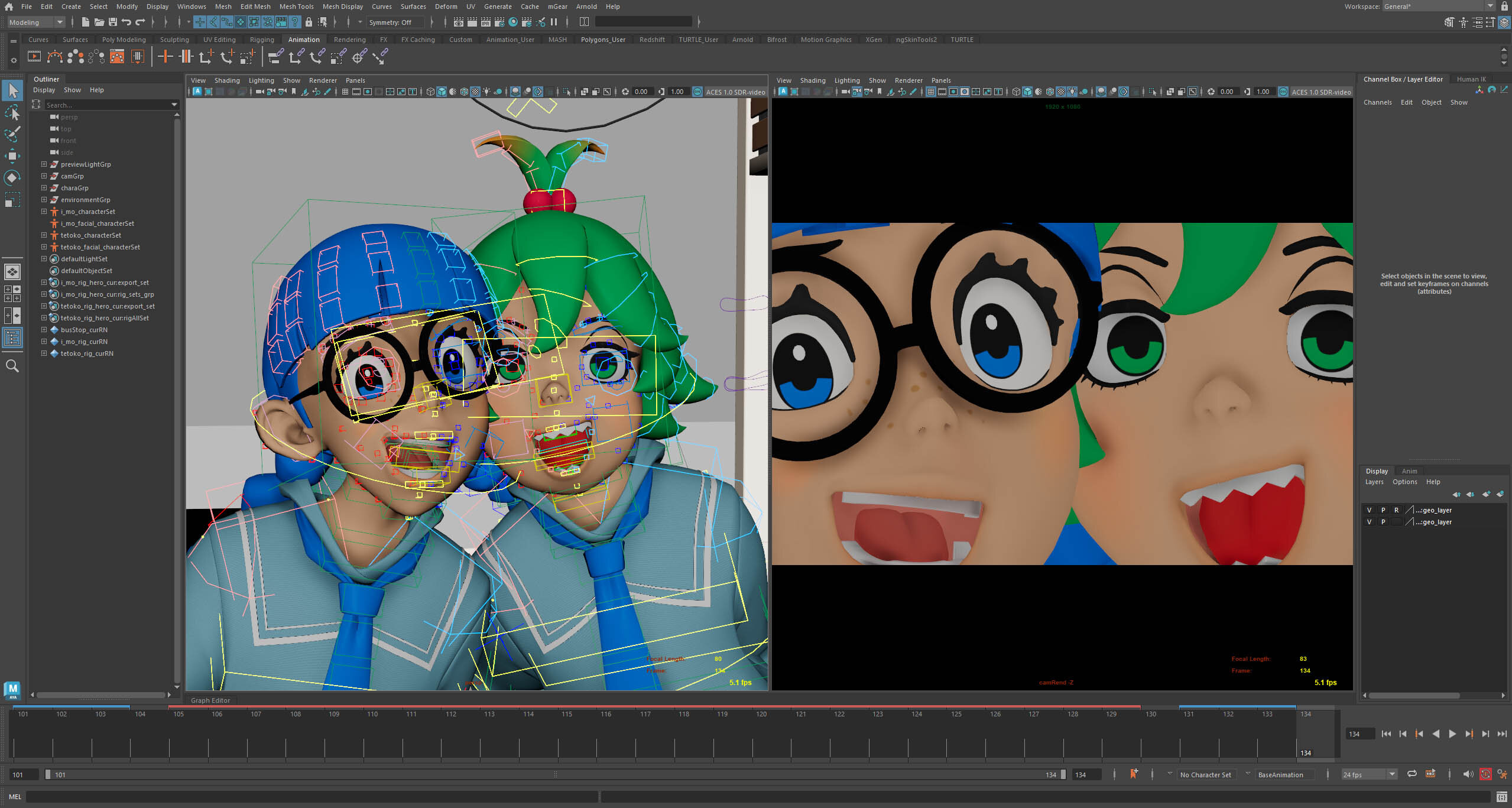Expand the busStop_curRN node

[44, 330]
